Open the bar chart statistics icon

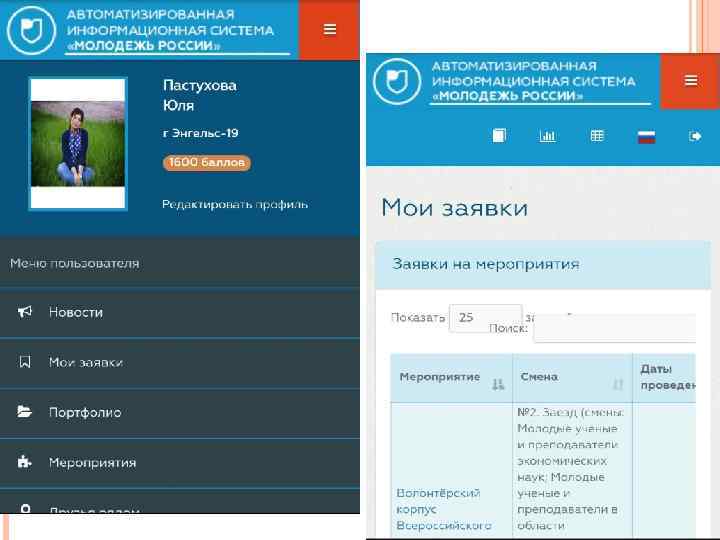[547, 136]
